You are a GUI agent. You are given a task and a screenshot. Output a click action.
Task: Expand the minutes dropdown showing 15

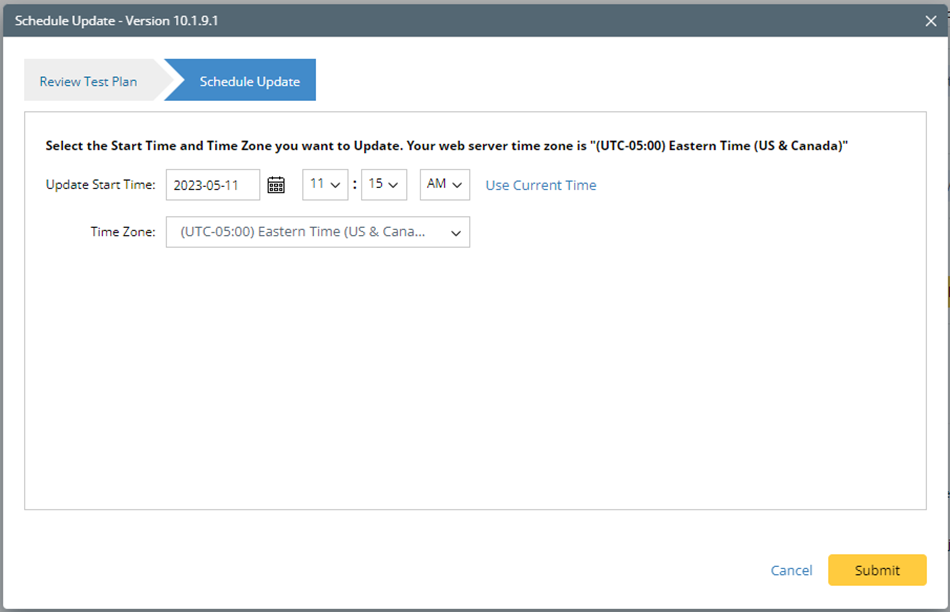[384, 185]
